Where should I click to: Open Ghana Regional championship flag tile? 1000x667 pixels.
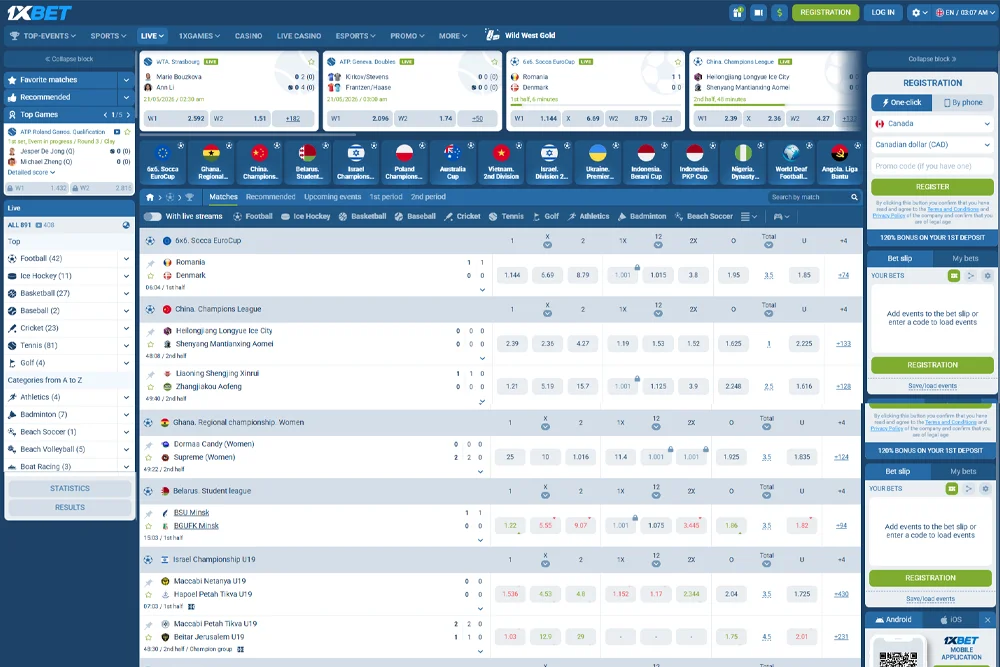coord(211,162)
